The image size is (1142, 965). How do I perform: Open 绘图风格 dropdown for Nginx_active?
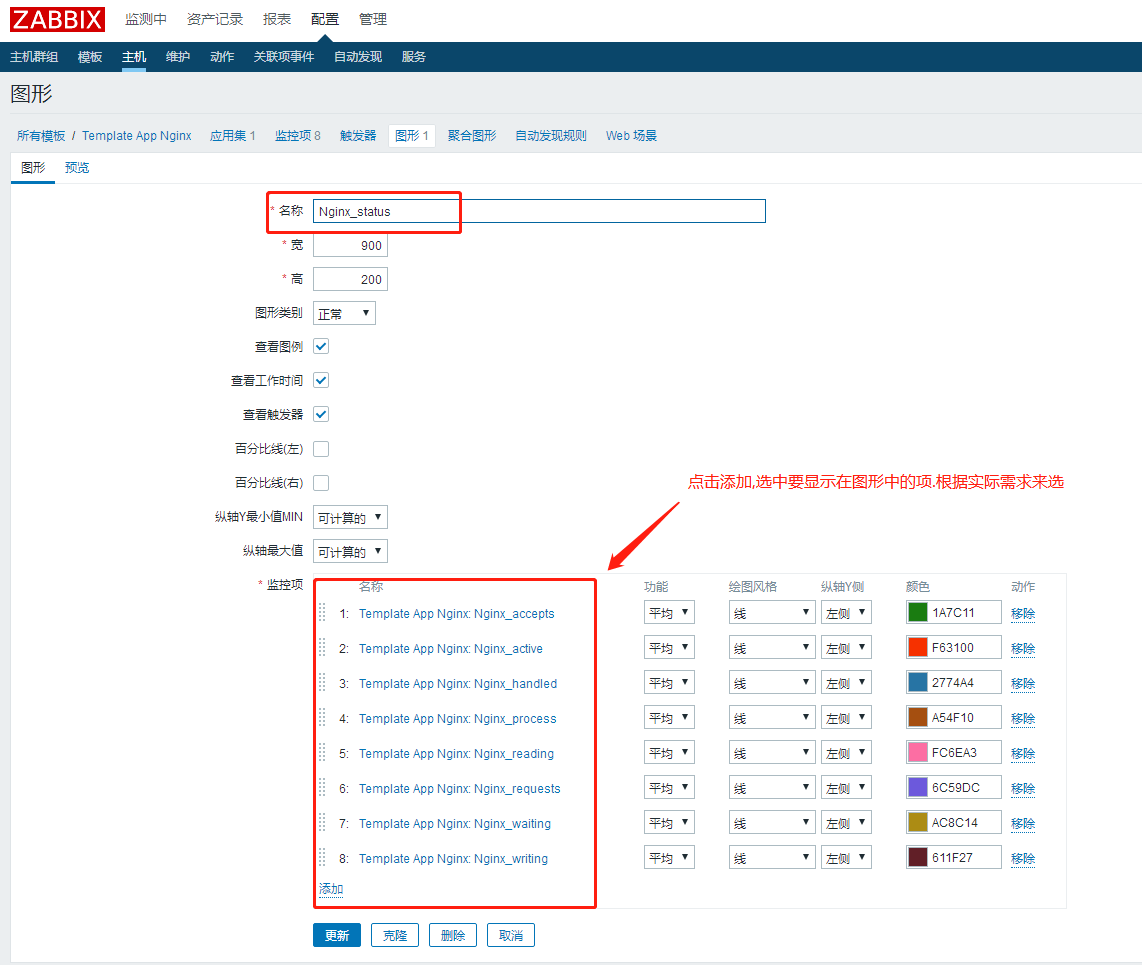pyautogui.click(x=771, y=647)
